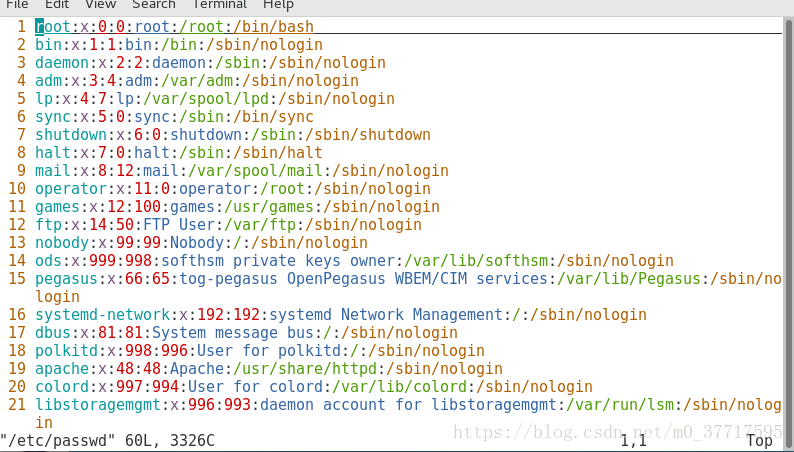Click UID "999" on the ods line
The image size is (794, 452).
102,261
